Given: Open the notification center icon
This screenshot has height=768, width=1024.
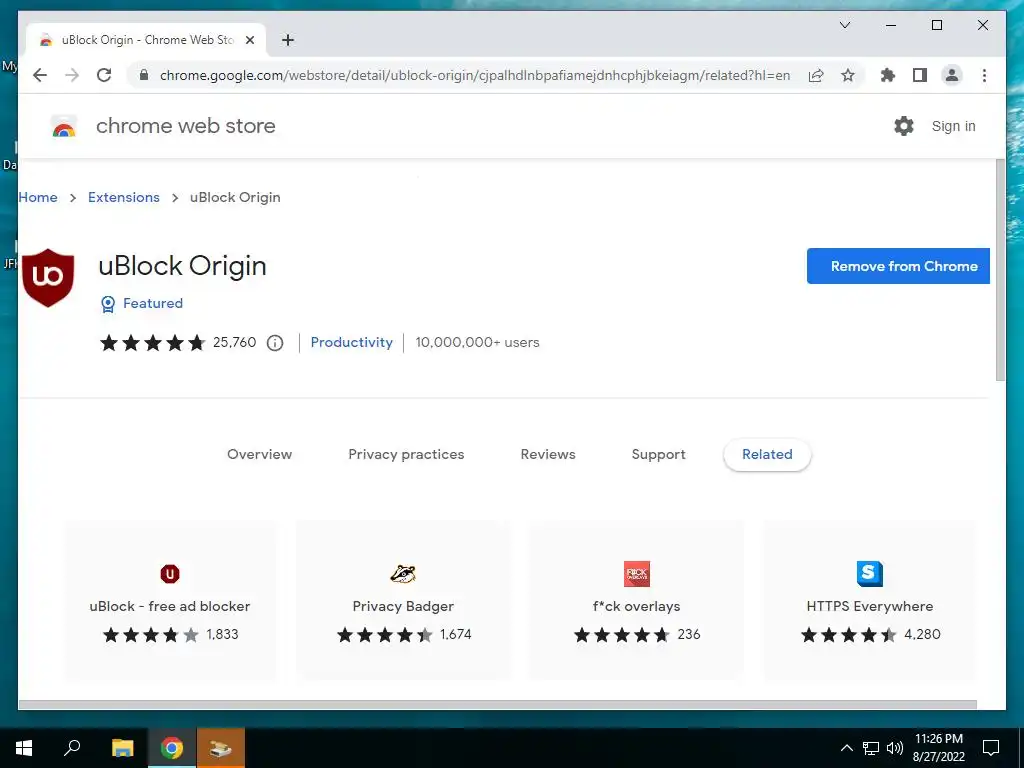Looking at the screenshot, I should click(991, 748).
